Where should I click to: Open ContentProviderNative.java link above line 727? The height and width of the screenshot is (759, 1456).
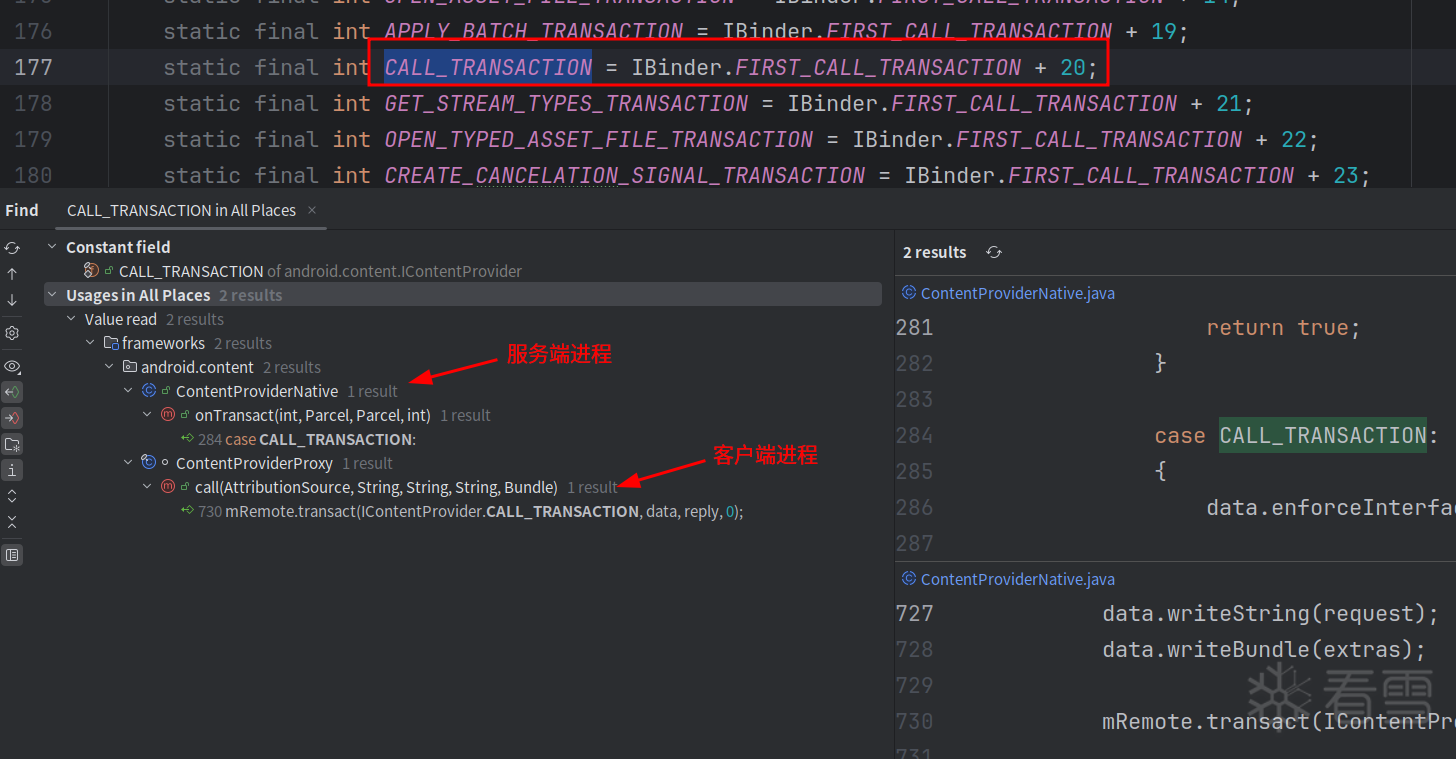click(1017, 580)
